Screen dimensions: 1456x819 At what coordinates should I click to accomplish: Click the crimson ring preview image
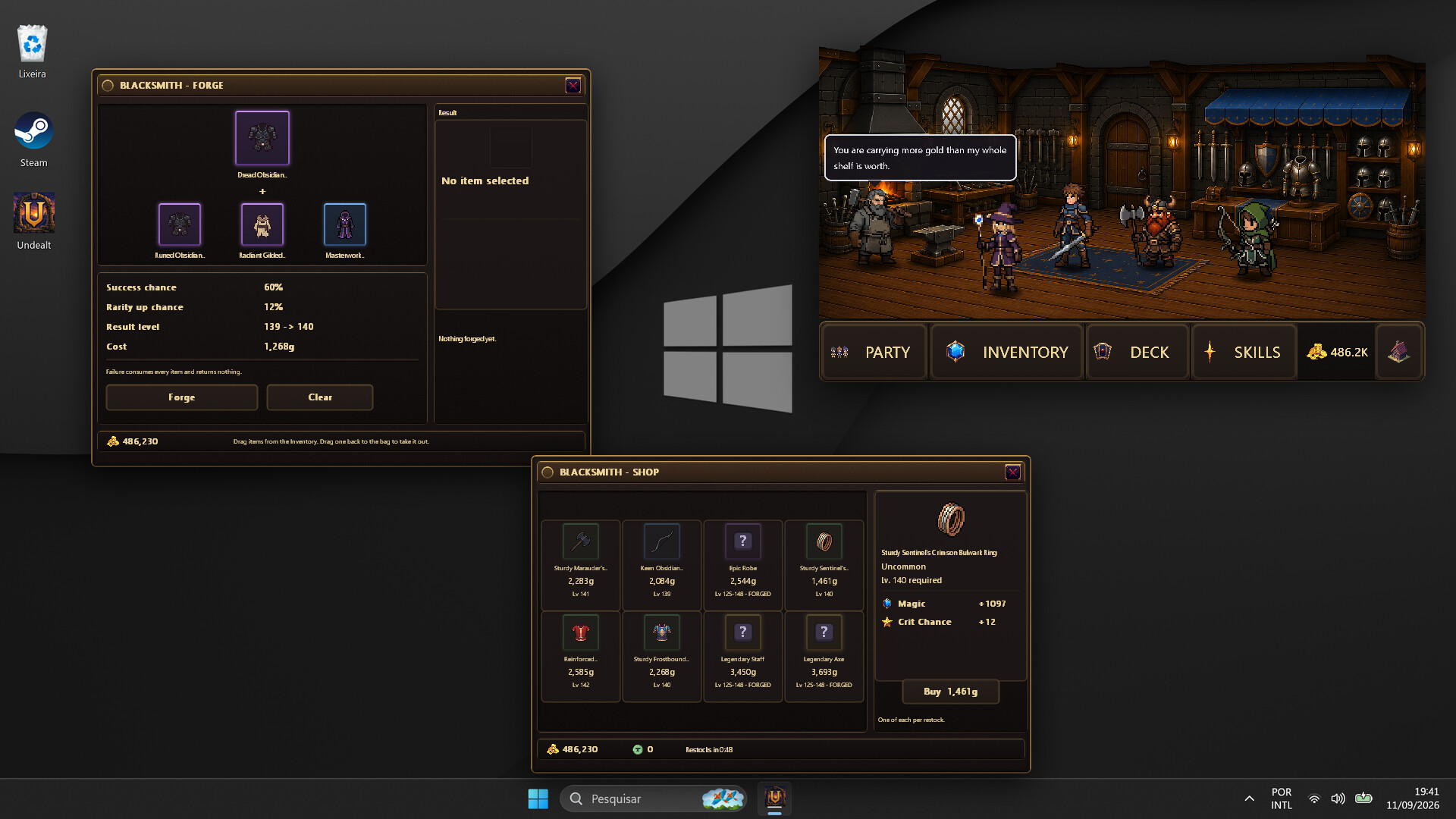tap(951, 519)
